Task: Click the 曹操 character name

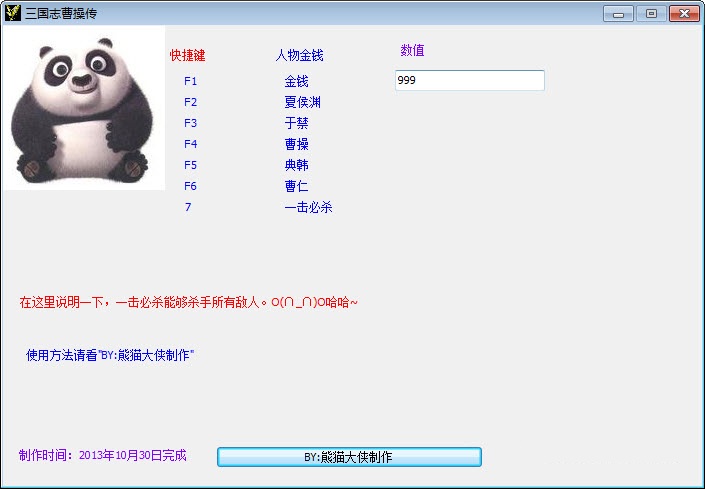Action: click(296, 144)
